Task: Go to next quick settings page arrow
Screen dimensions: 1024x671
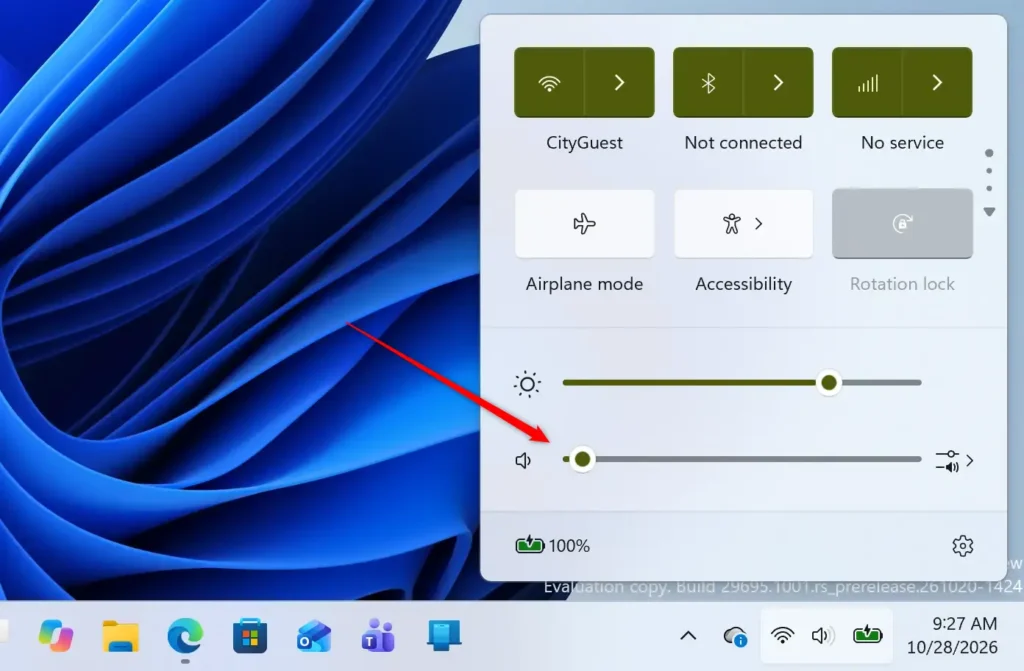Action: pyautogui.click(x=989, y=212)
